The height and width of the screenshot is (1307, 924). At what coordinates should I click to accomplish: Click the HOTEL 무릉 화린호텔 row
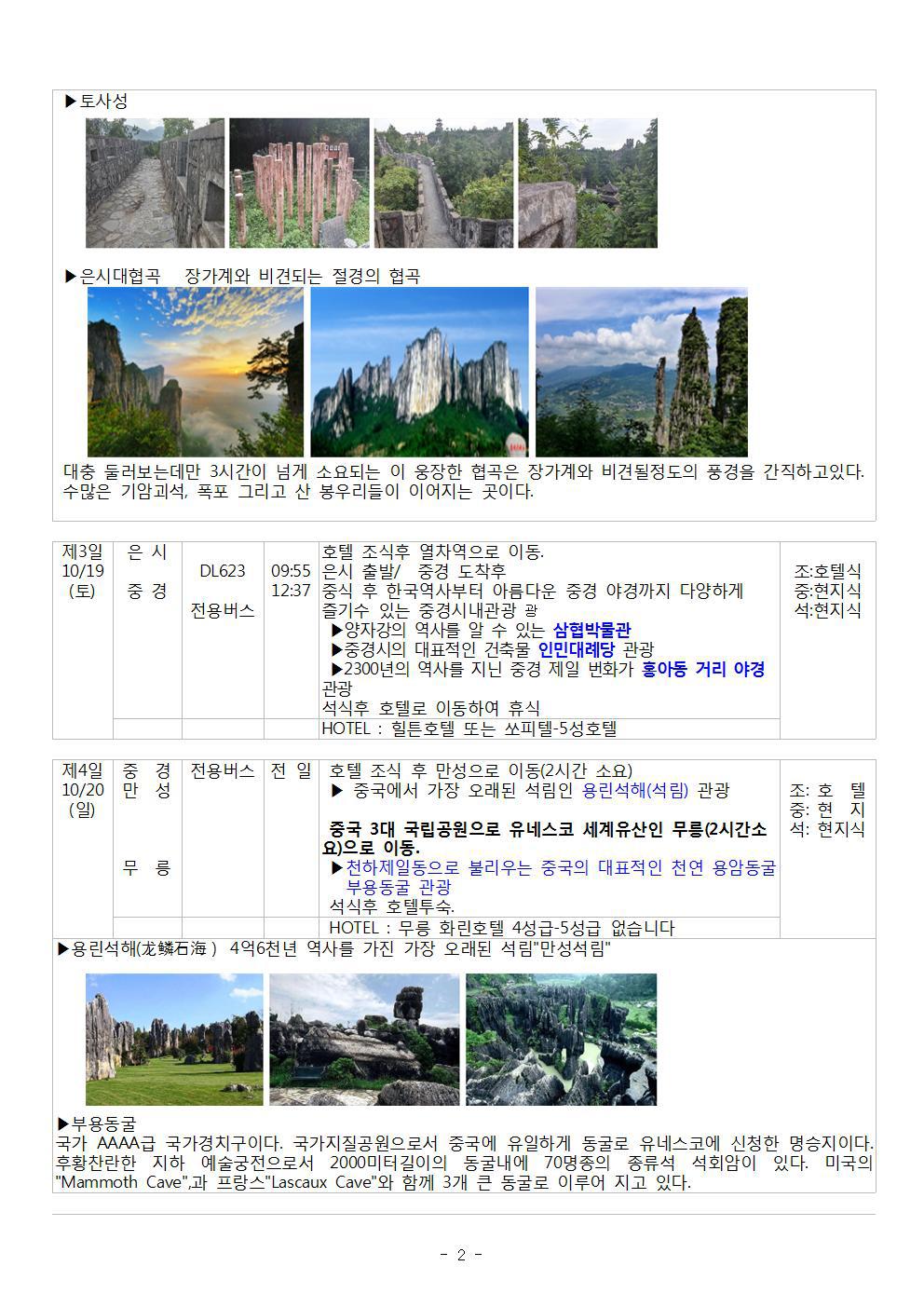click(x=501, y=928)
